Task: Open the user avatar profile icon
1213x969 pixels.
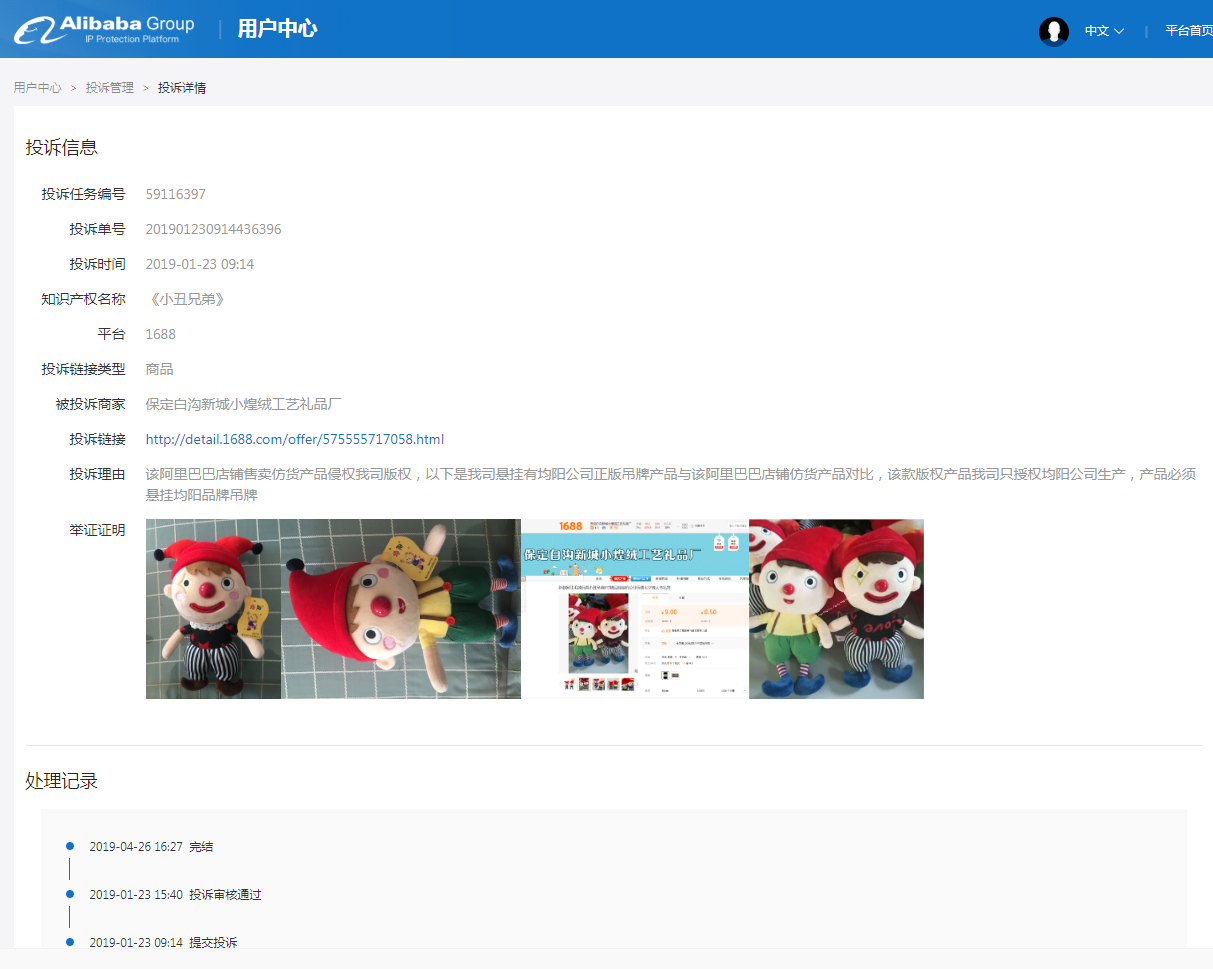Action: (1054, 31)
